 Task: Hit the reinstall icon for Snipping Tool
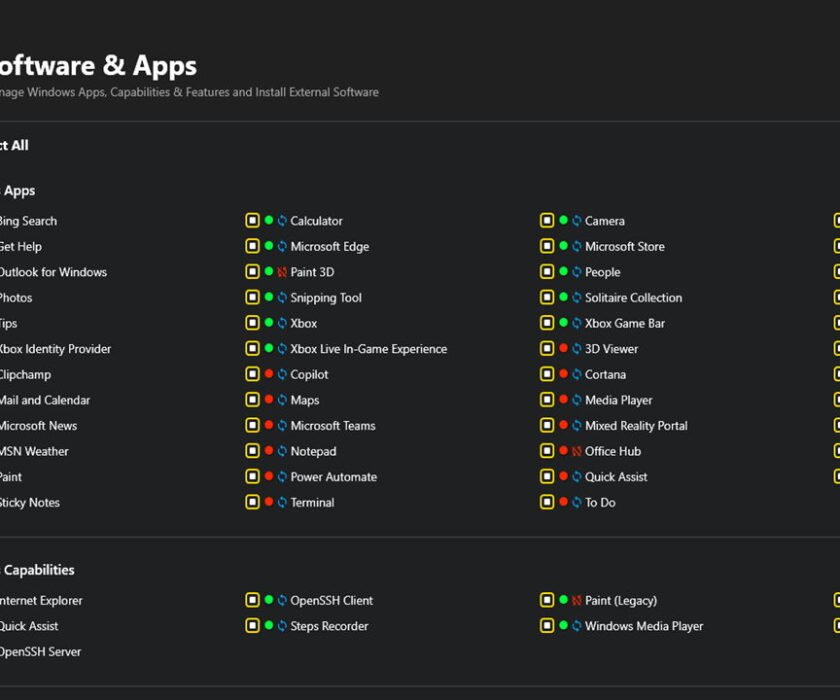[x=282, y=298]
